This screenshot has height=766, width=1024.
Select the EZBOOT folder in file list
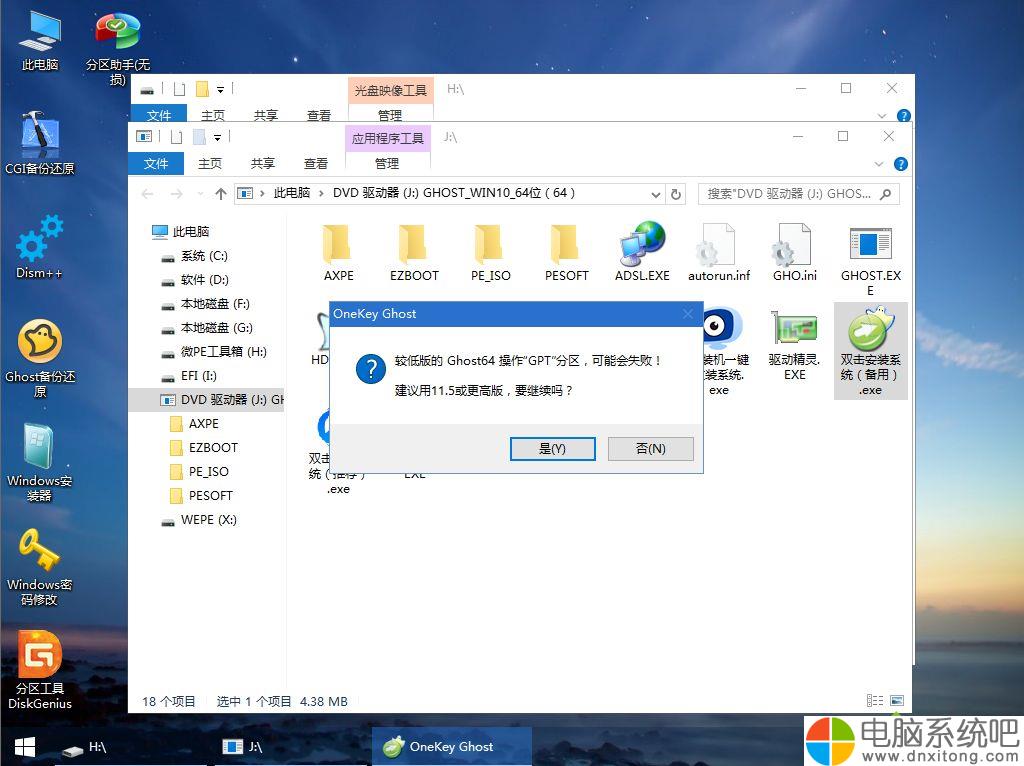click(x=414, y=252)
